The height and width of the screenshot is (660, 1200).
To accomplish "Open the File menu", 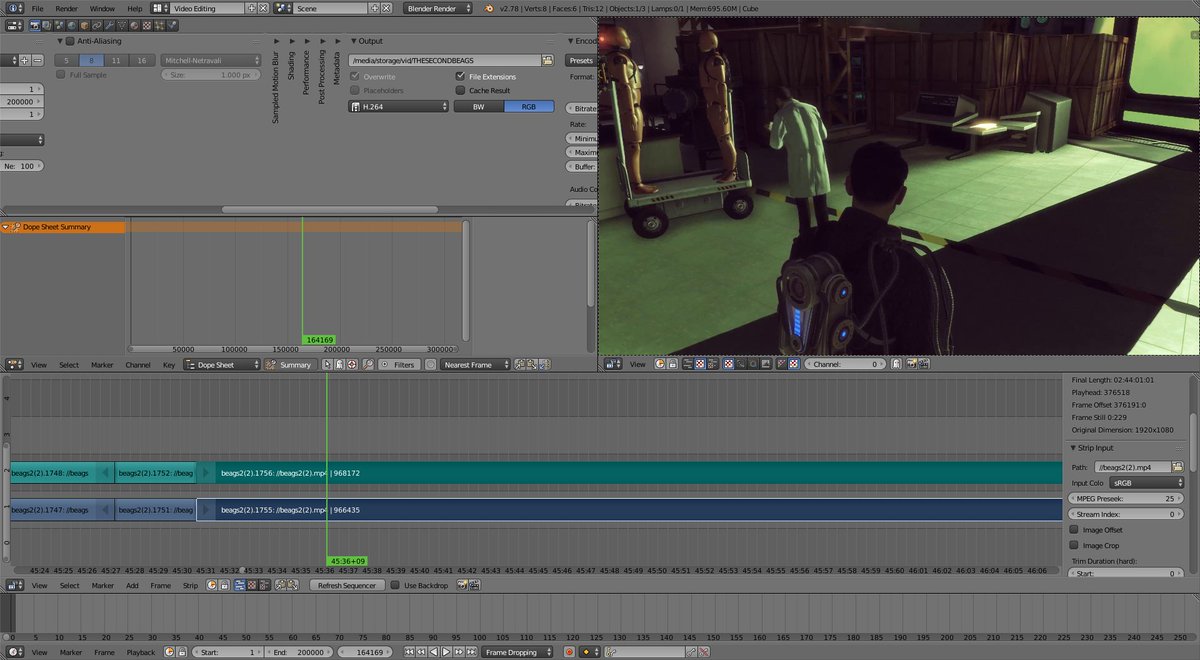I will point(37,8).
